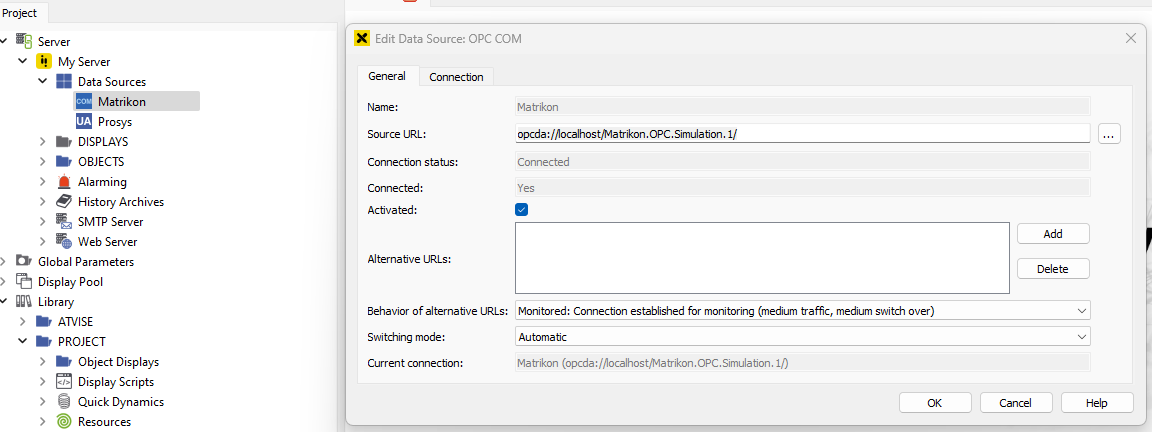This screenshot has height=432, width=1152.
Task: Select the Server root node icon
Action: coord(24,42)
